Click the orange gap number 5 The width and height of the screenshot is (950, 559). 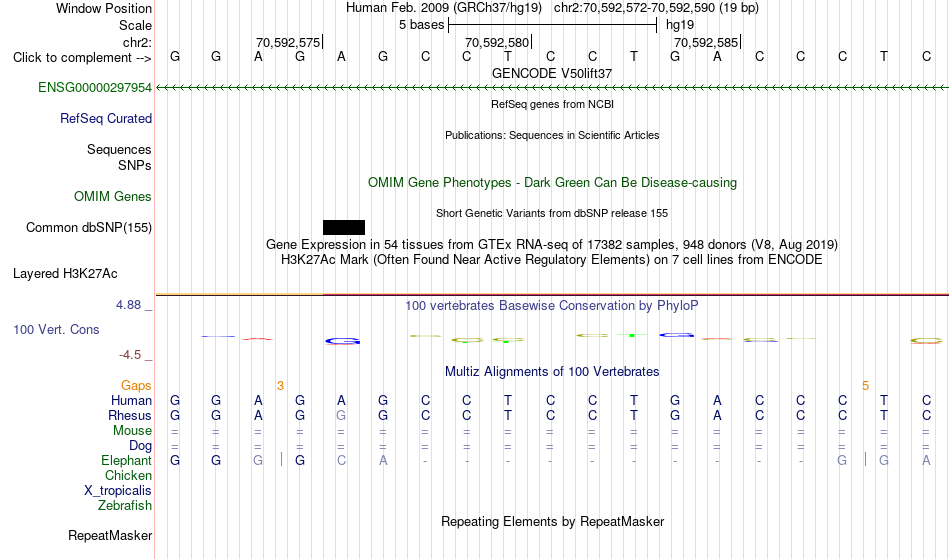(865, 386)
